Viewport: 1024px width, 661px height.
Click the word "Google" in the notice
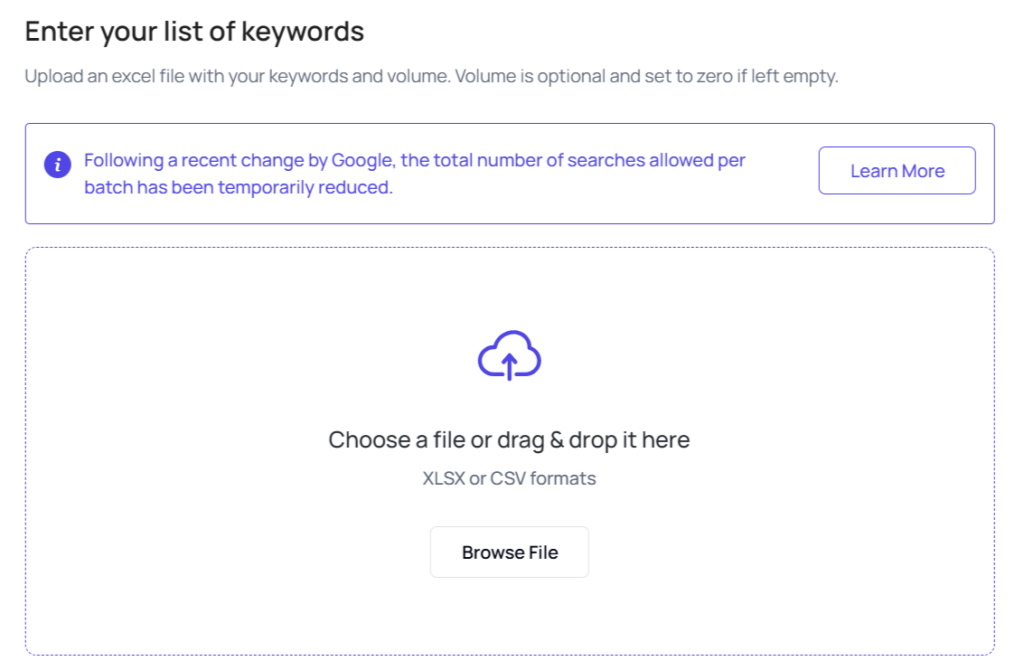pyautogui.click(x=362, y=160)
